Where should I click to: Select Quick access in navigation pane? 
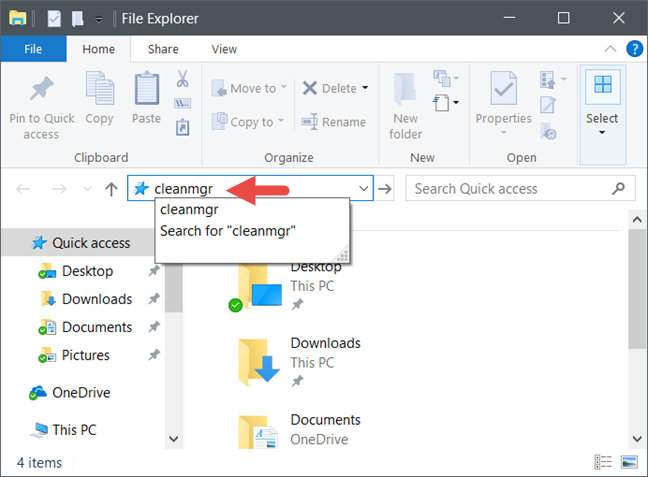[81, 243]
